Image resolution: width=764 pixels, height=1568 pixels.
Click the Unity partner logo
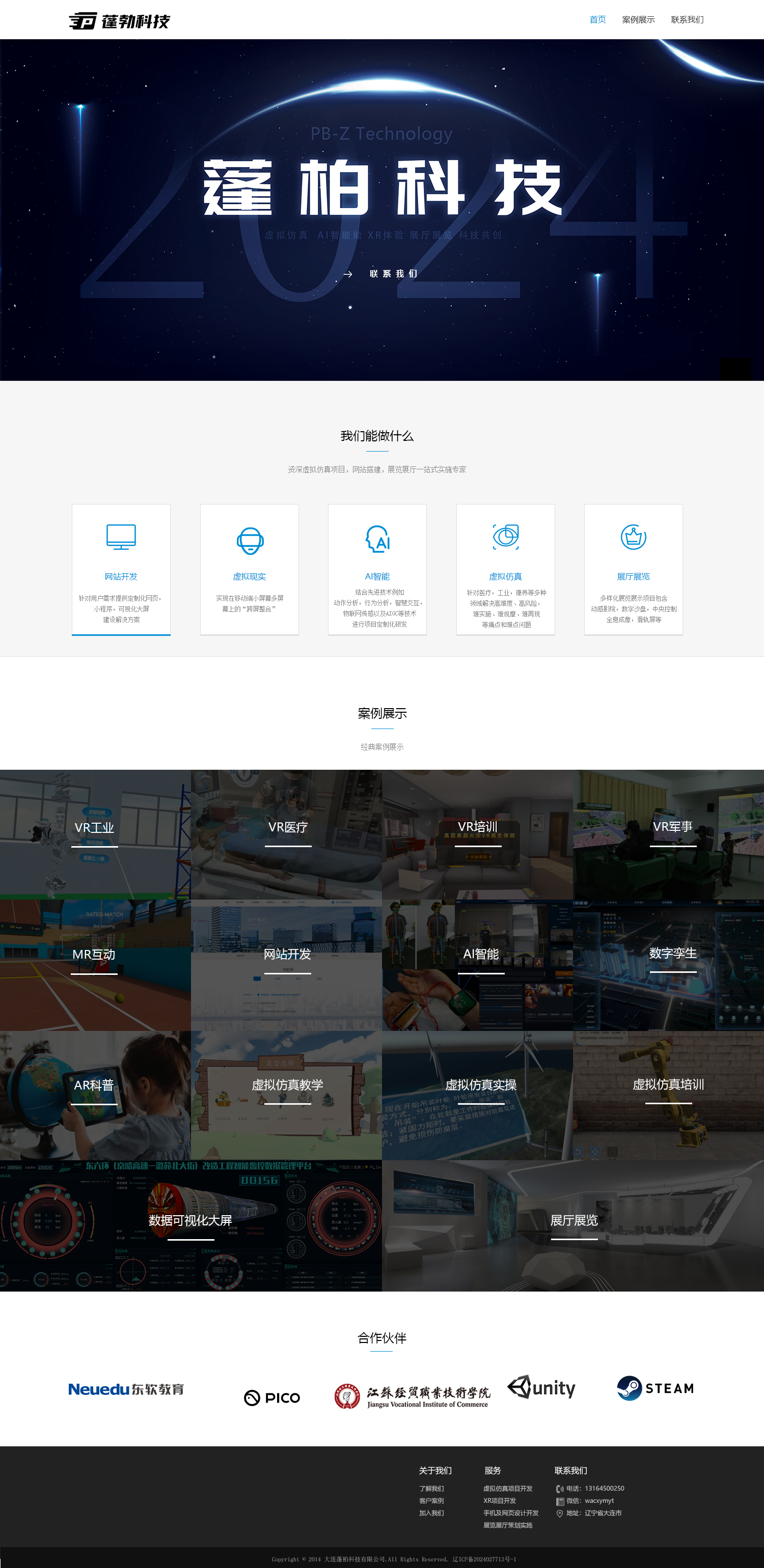[541, 1388]
